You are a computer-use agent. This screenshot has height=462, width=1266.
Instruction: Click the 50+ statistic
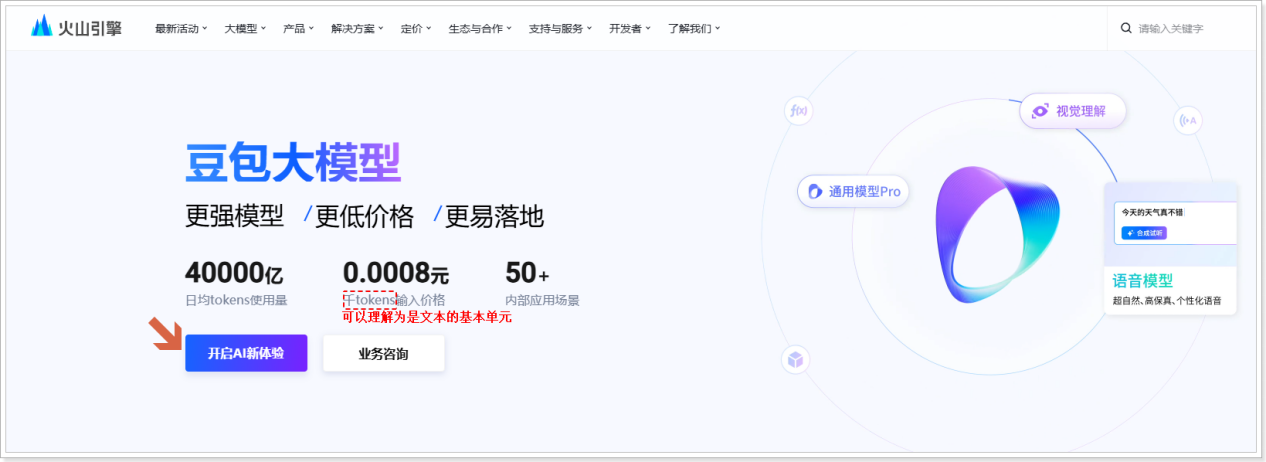click(x=527, y=271)
